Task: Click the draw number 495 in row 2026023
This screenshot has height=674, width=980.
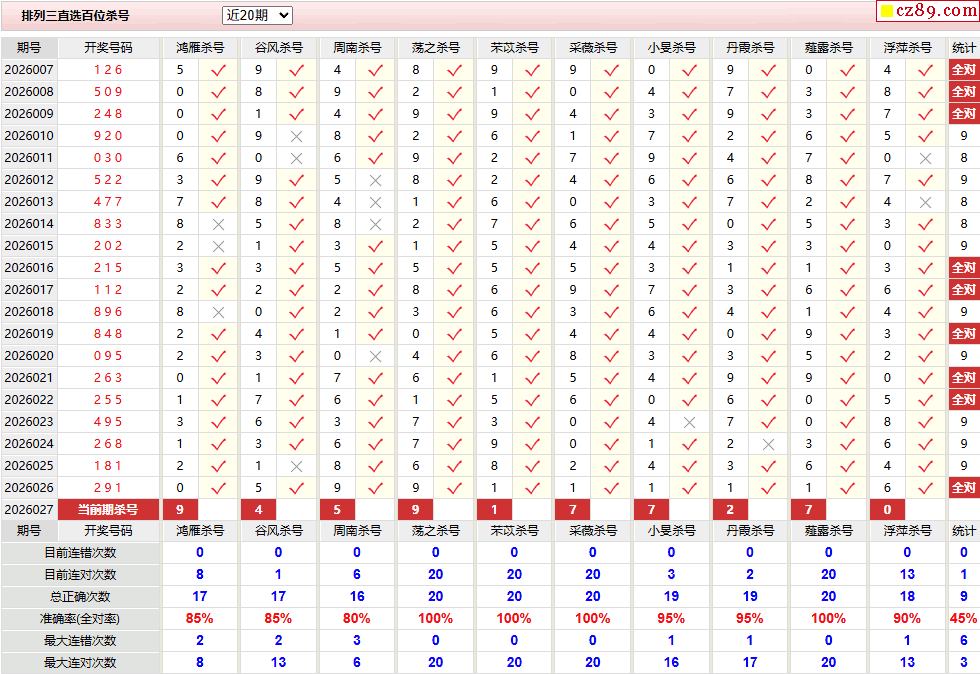Action: tap(108, 421)
